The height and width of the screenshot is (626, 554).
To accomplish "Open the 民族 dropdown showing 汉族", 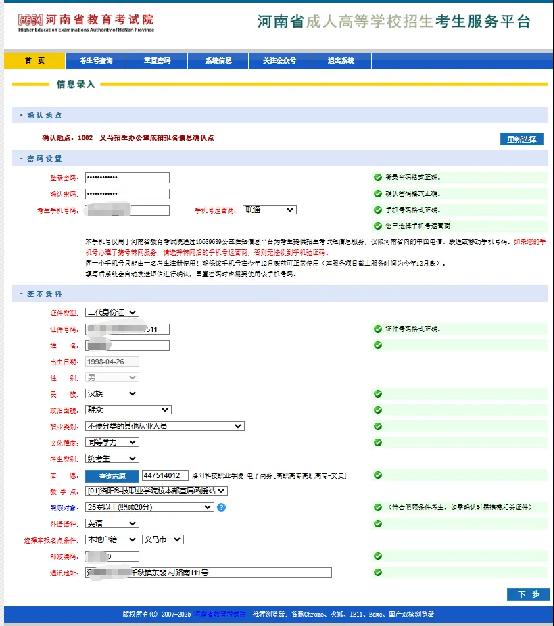I will click(112, 394).
